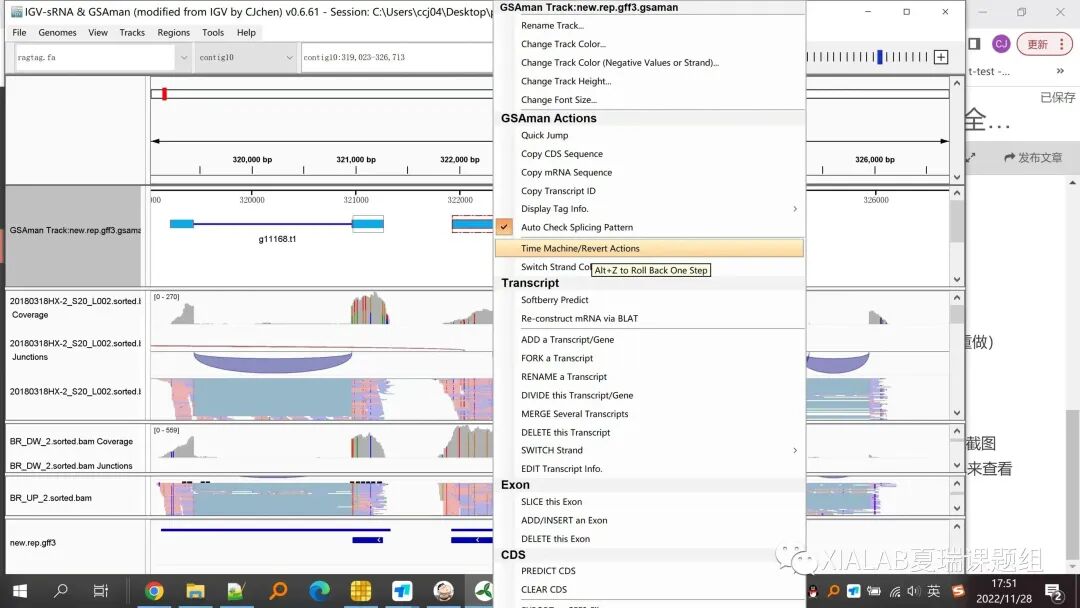This screenshot has height=608, width=1080.
Task: Expand the SWITCH Strand submenu arrow
Action: pyautogui.click(x=795, y=450)
